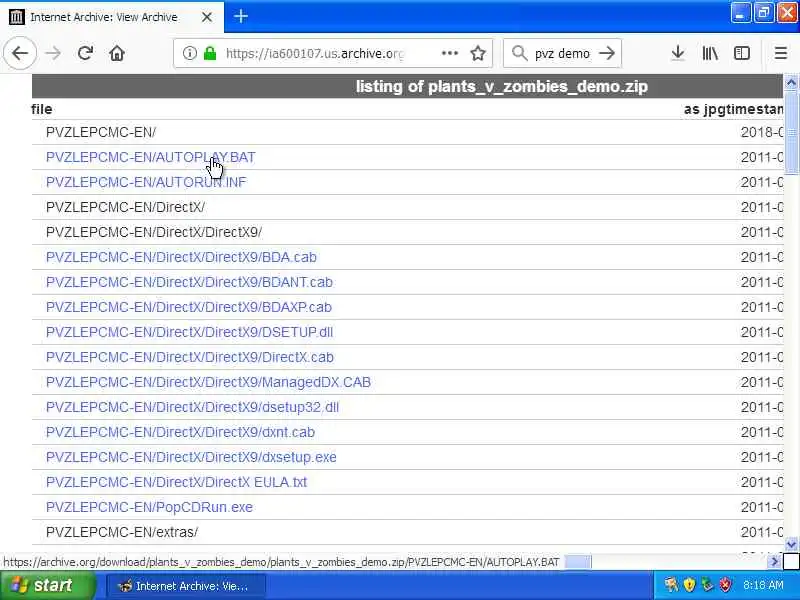Bookmark this page with the star
Screen dimensions: 800x600
478,53
